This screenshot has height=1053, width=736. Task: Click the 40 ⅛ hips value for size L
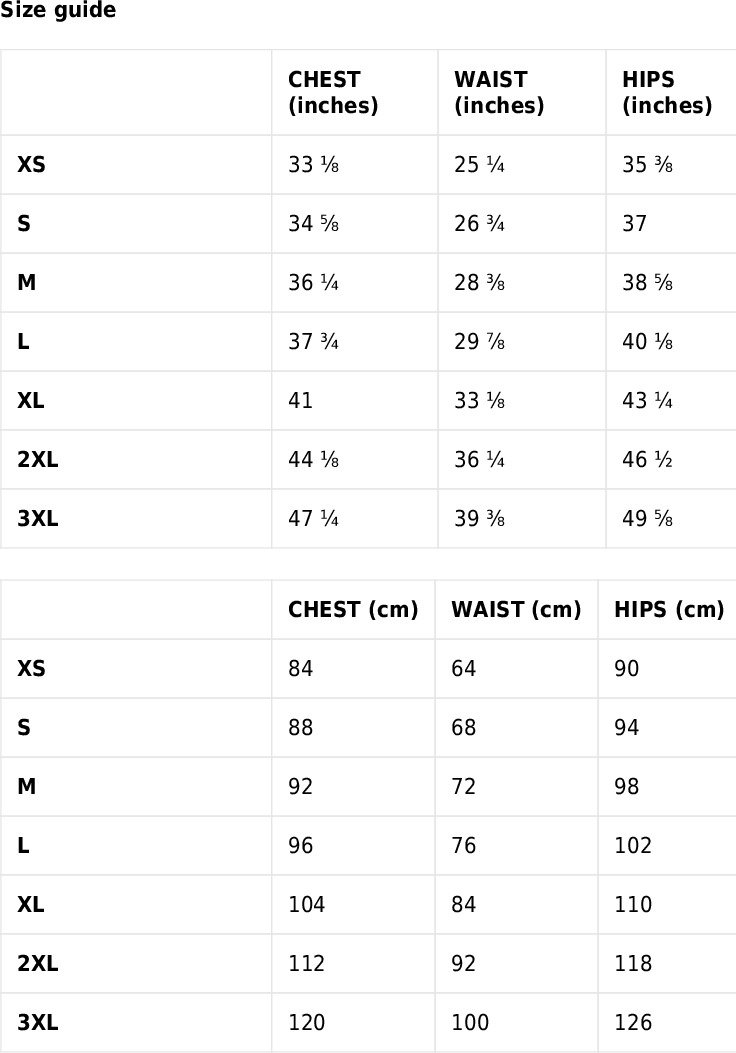(x=647, y=342)
